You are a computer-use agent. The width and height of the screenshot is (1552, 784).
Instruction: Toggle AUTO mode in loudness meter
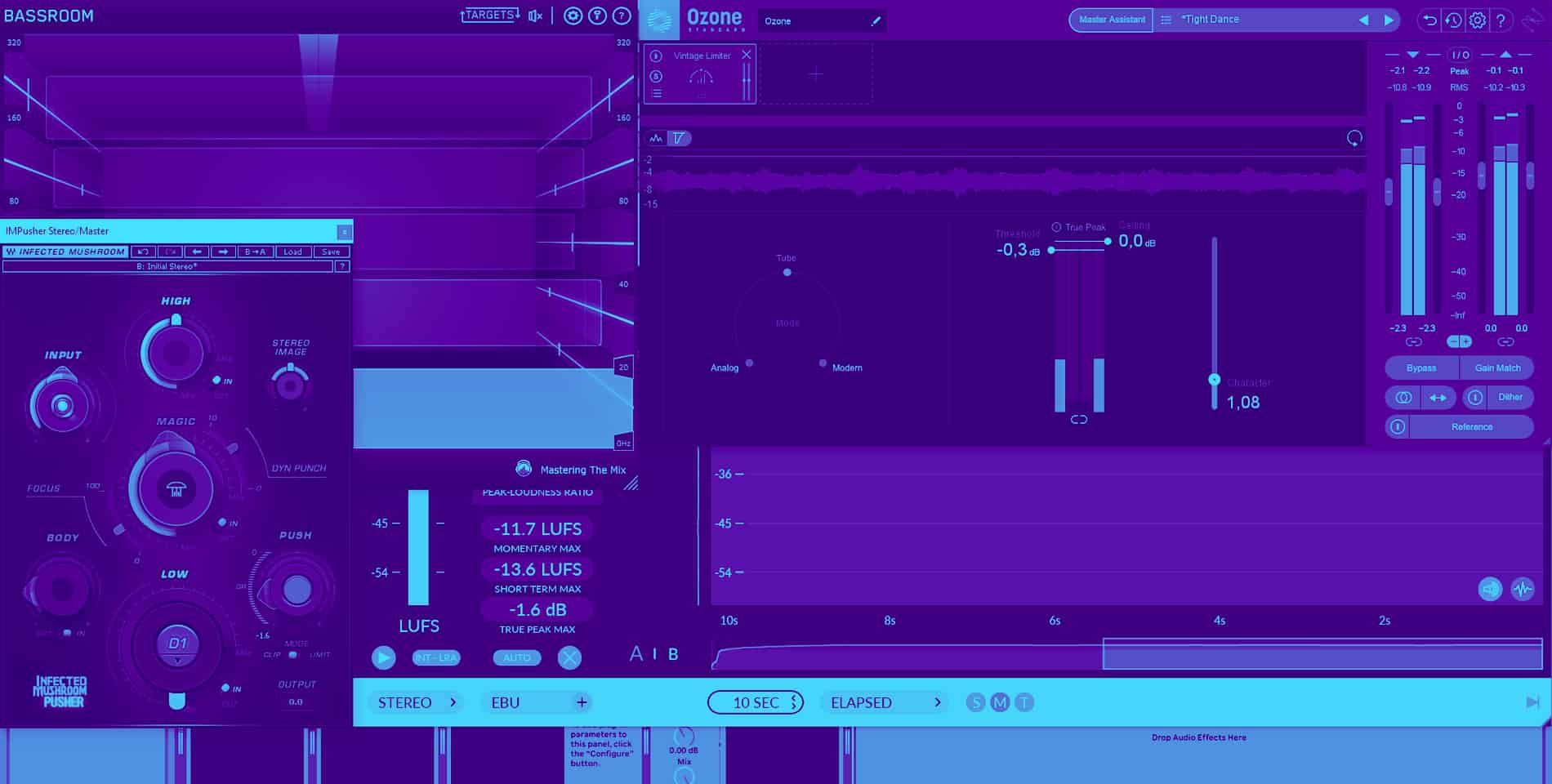click(517, 658)
